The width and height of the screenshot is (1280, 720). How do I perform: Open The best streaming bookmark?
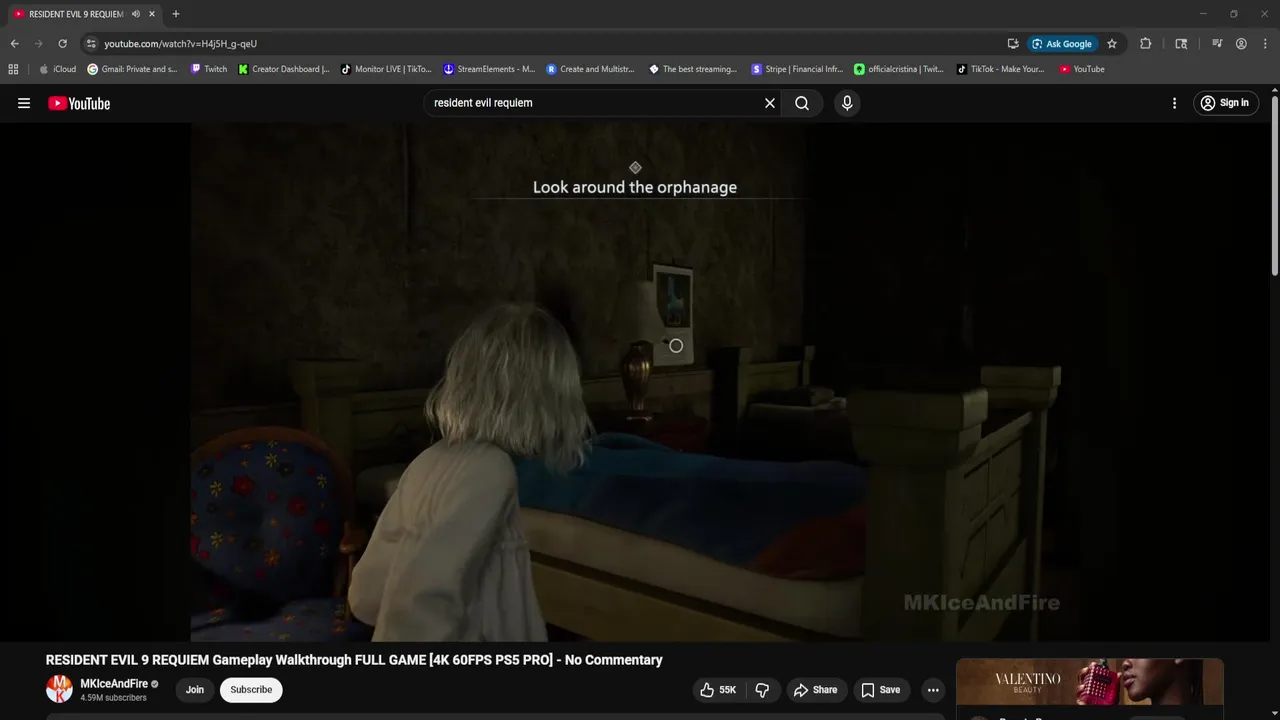point(693,69)
